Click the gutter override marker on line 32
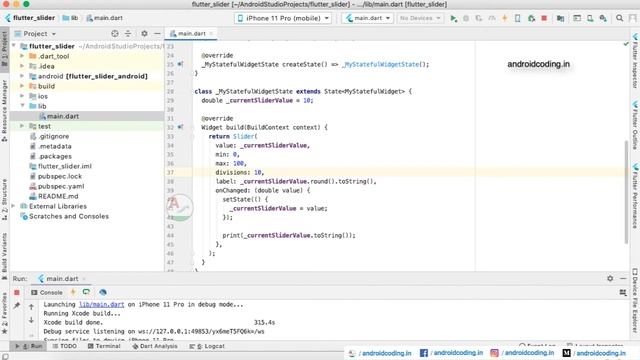Image resolution: width=640 pixels, height=360 pixels. coord(180,127)
